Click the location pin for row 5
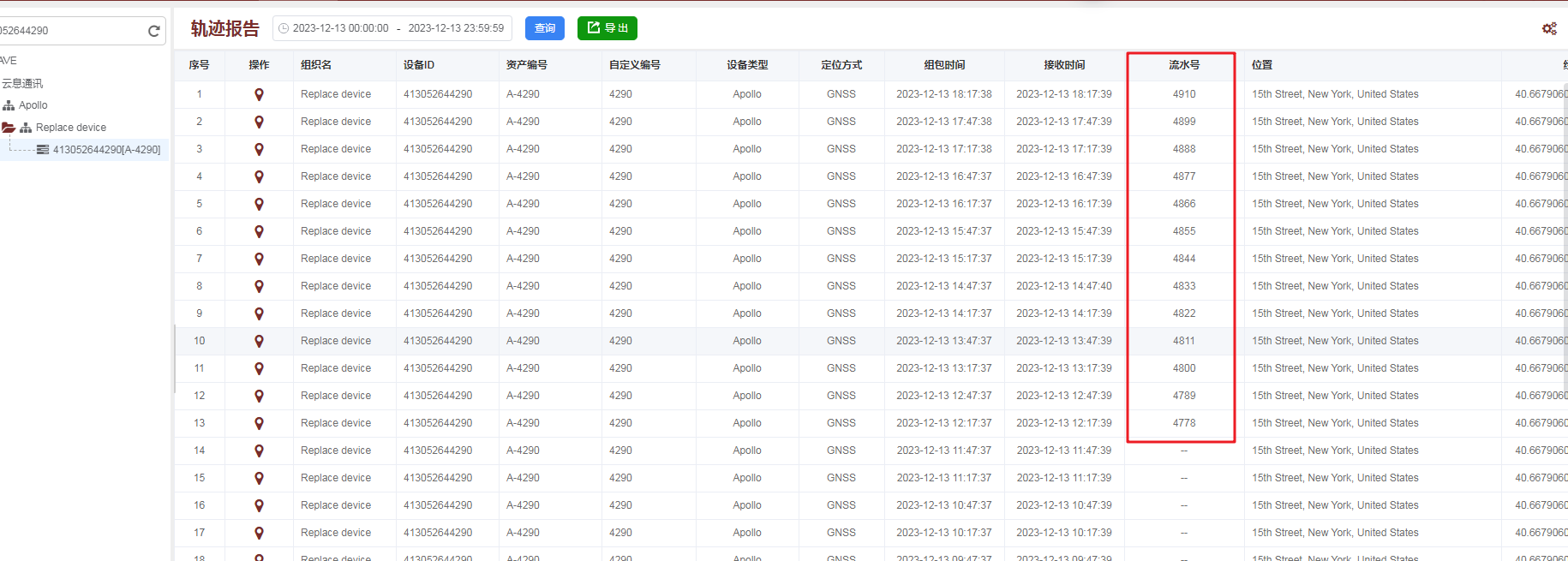Screen dimensions: 1568x561 259,204
